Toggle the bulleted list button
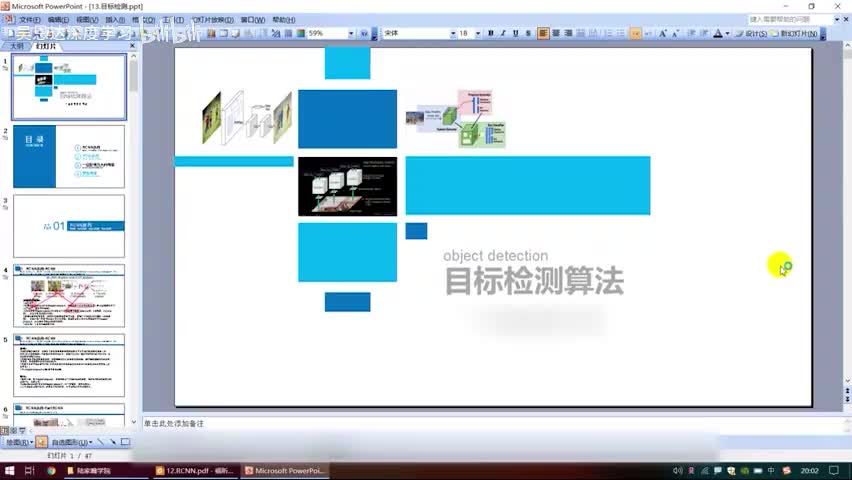 tap(620, 33)
